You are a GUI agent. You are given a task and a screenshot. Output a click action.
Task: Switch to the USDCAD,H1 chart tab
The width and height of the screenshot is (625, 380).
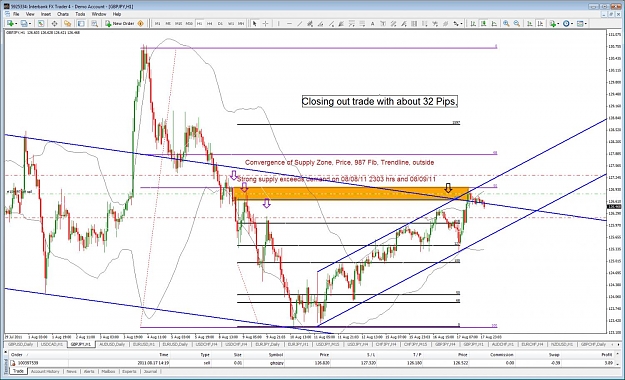(x=51, y=344)
